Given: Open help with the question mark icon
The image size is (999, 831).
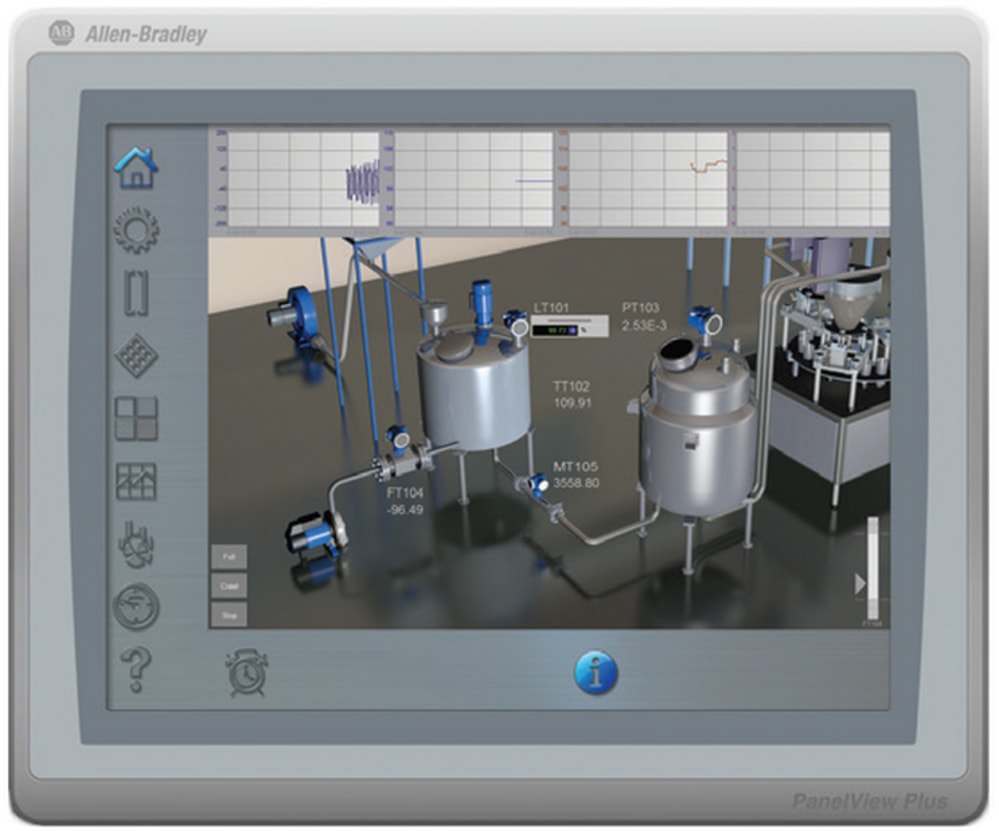Looking at the screenshot, I should (136, 669).
